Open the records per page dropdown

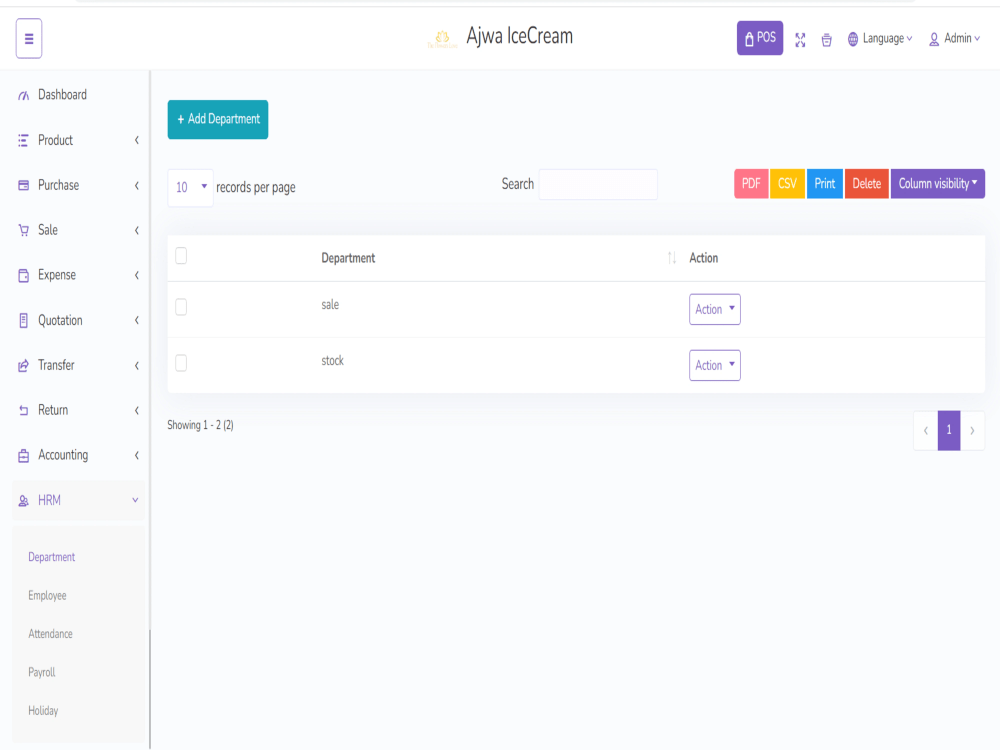pos(190,188)
